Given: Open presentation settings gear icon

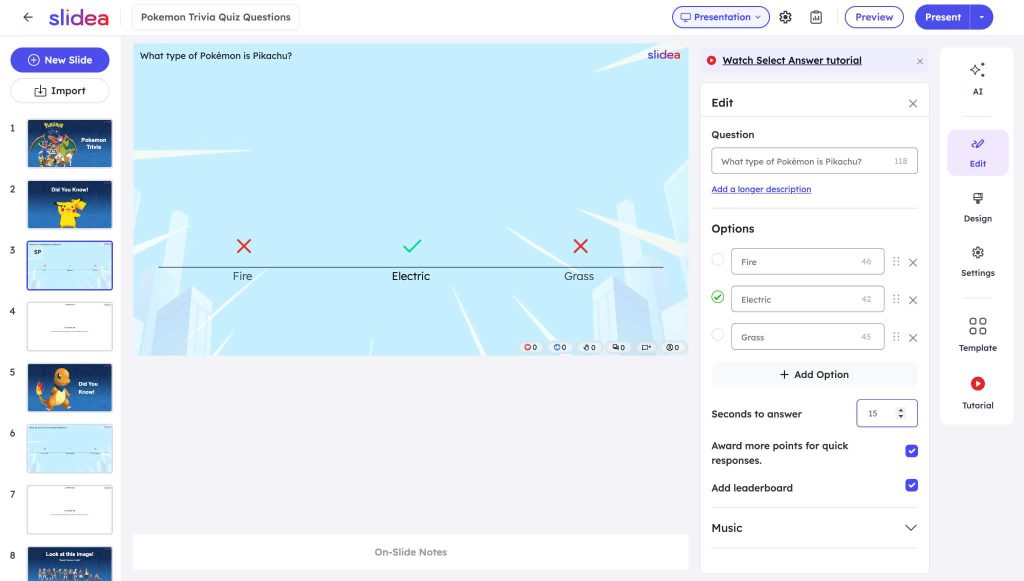Looking at the screenshot, I should coord(785,17).
